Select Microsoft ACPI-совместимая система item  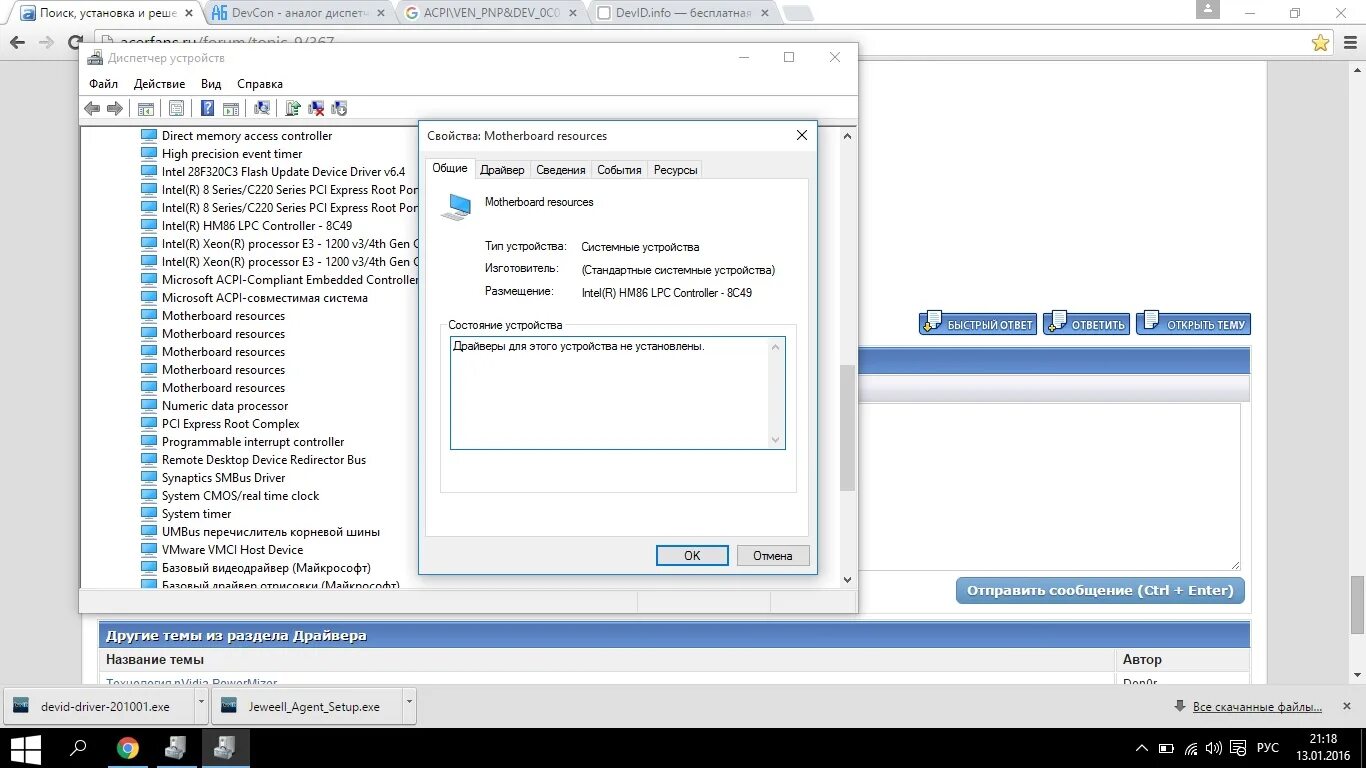click(x=265, y=298)
